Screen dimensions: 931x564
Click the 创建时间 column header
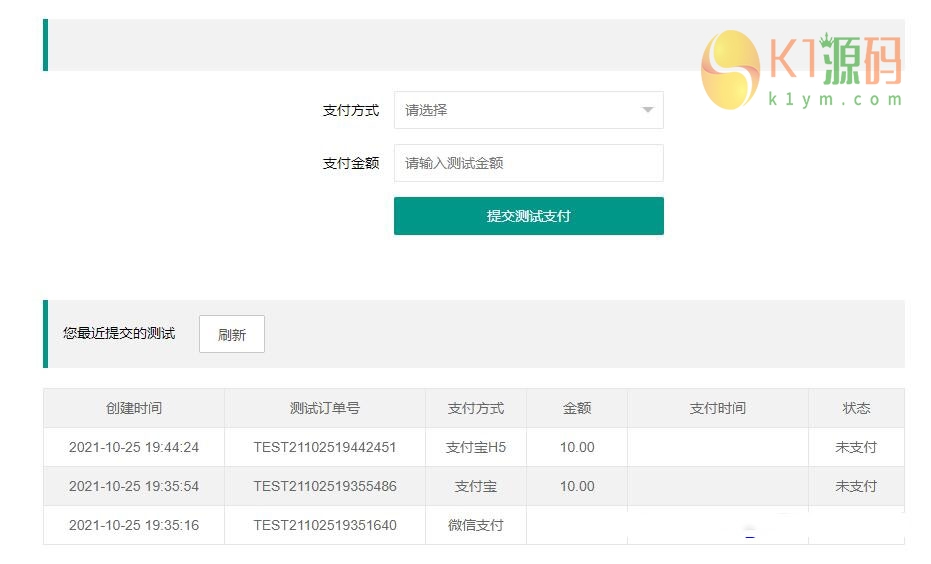point(134,408)
